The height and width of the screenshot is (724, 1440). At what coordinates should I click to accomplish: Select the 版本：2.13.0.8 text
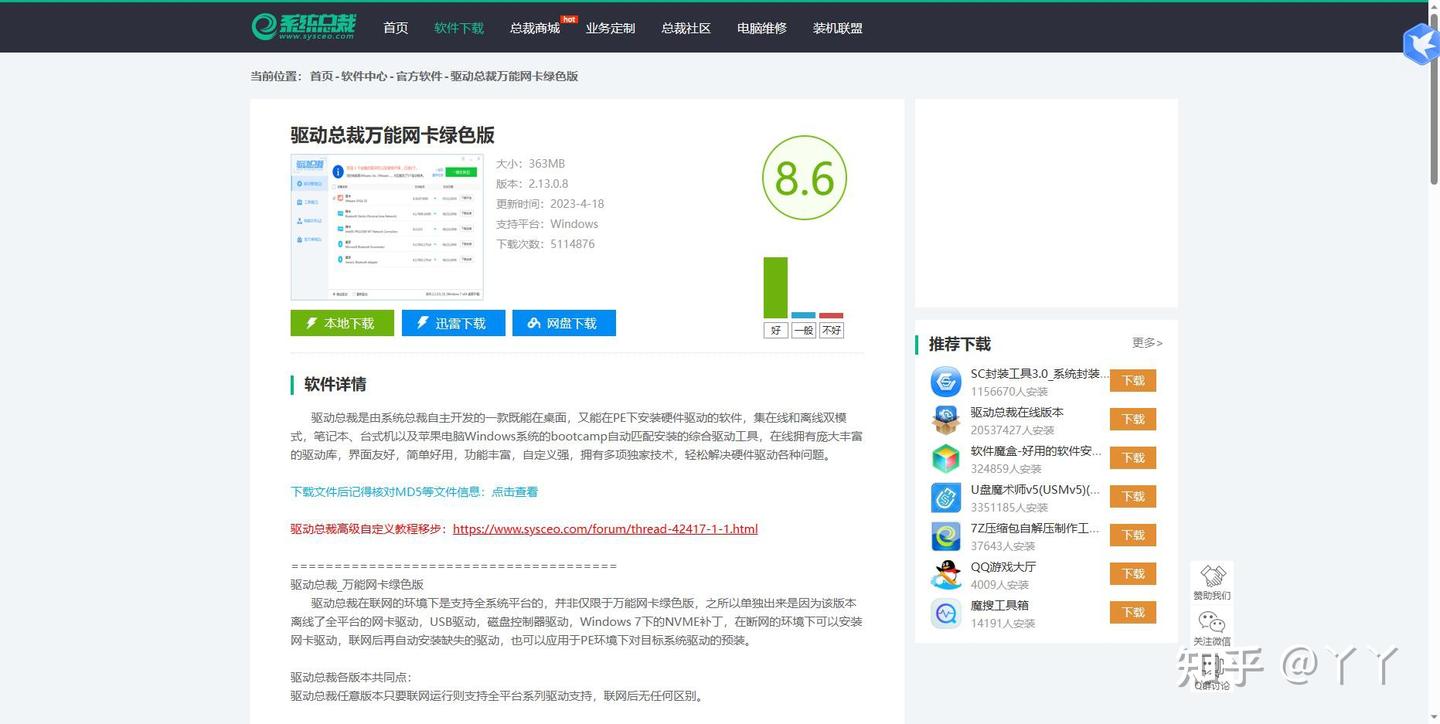[x=532, y=184]
